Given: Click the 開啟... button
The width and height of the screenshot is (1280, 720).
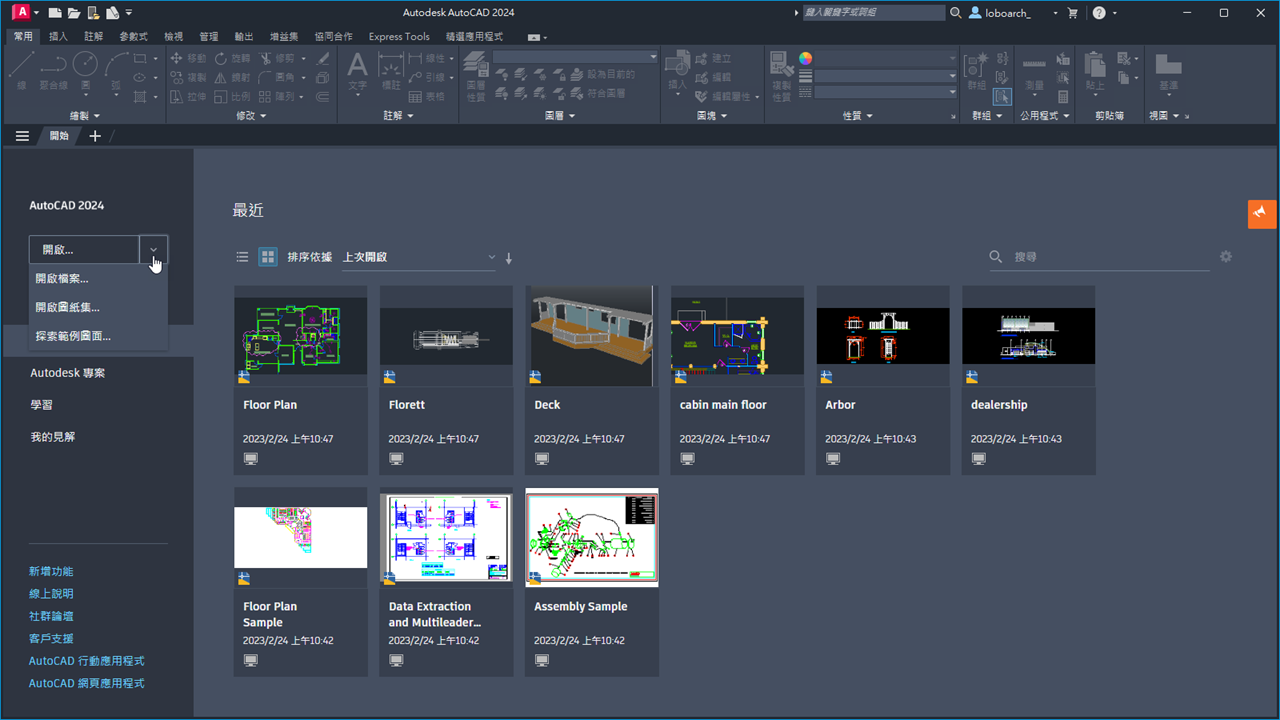Looking at the screenshot, I should [84, 250].
